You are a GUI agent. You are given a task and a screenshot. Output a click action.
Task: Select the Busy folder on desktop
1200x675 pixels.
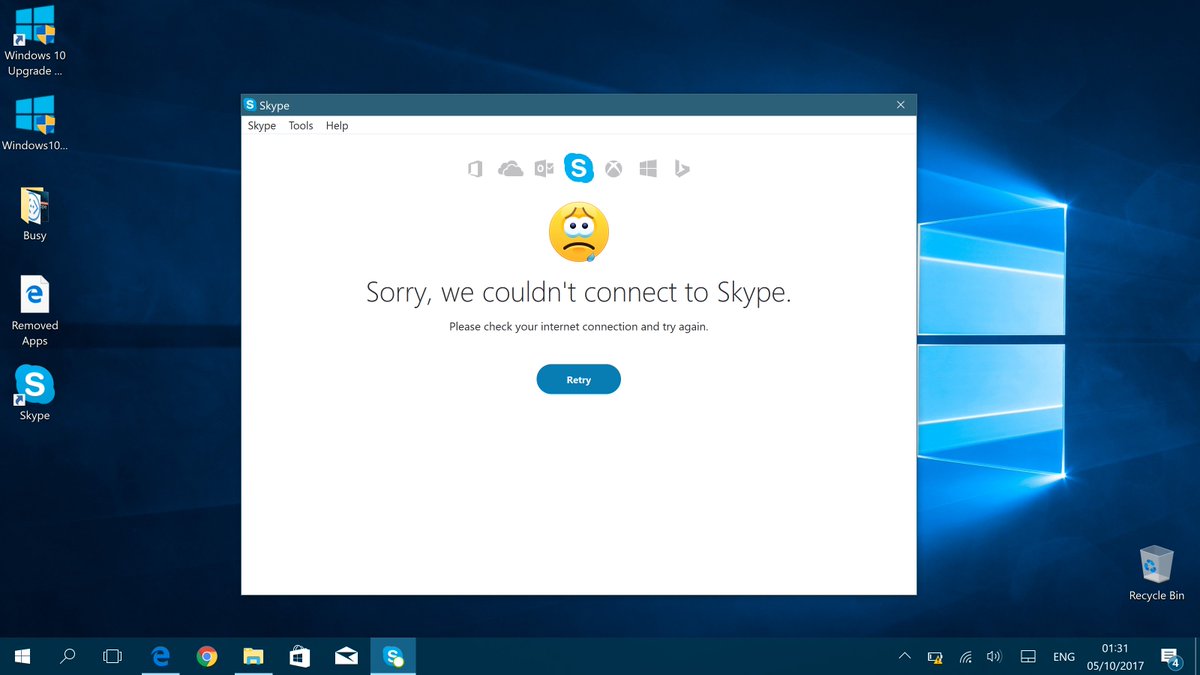(x=34, y=213)
